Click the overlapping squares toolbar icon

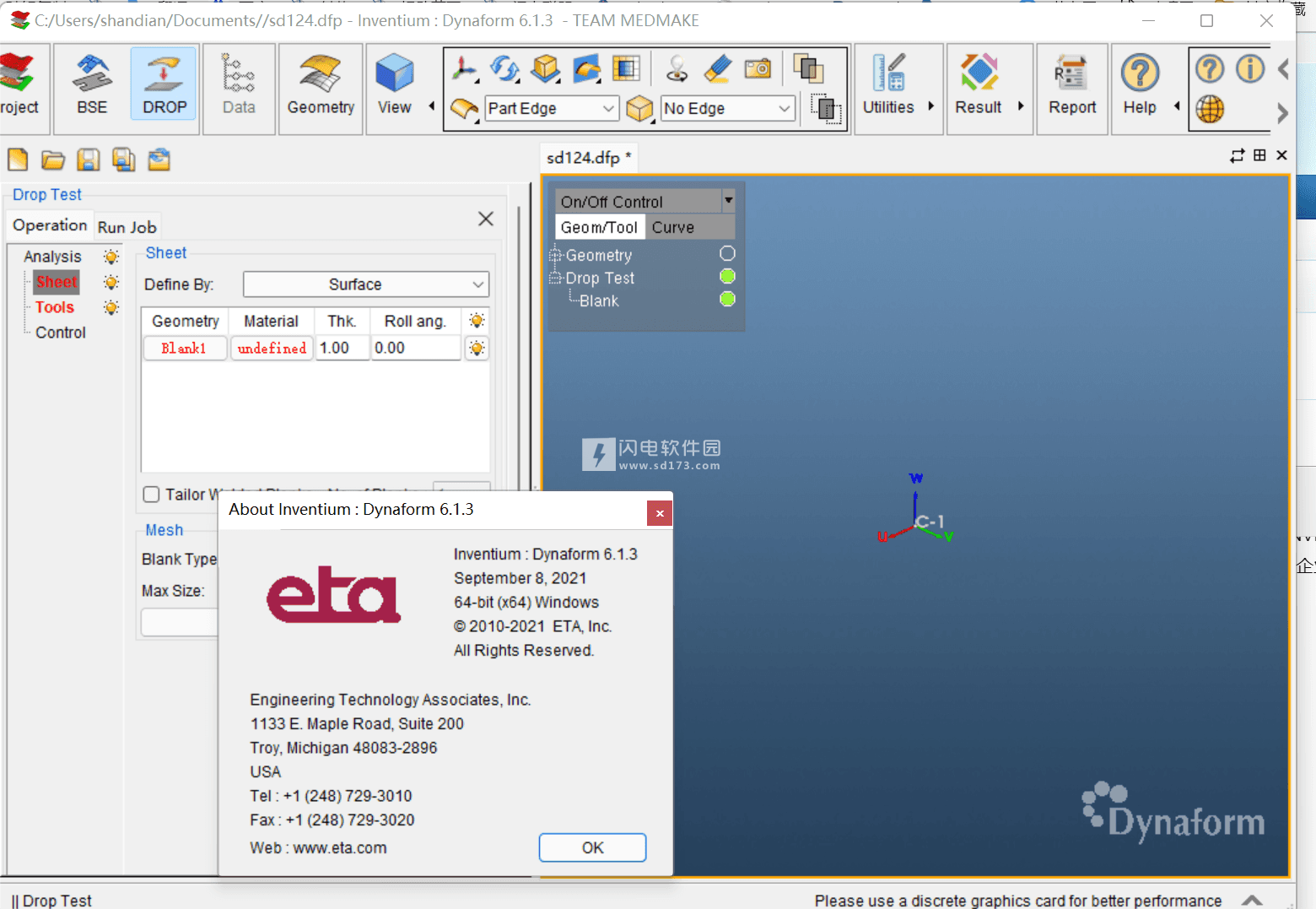click(x=808, y=69)
